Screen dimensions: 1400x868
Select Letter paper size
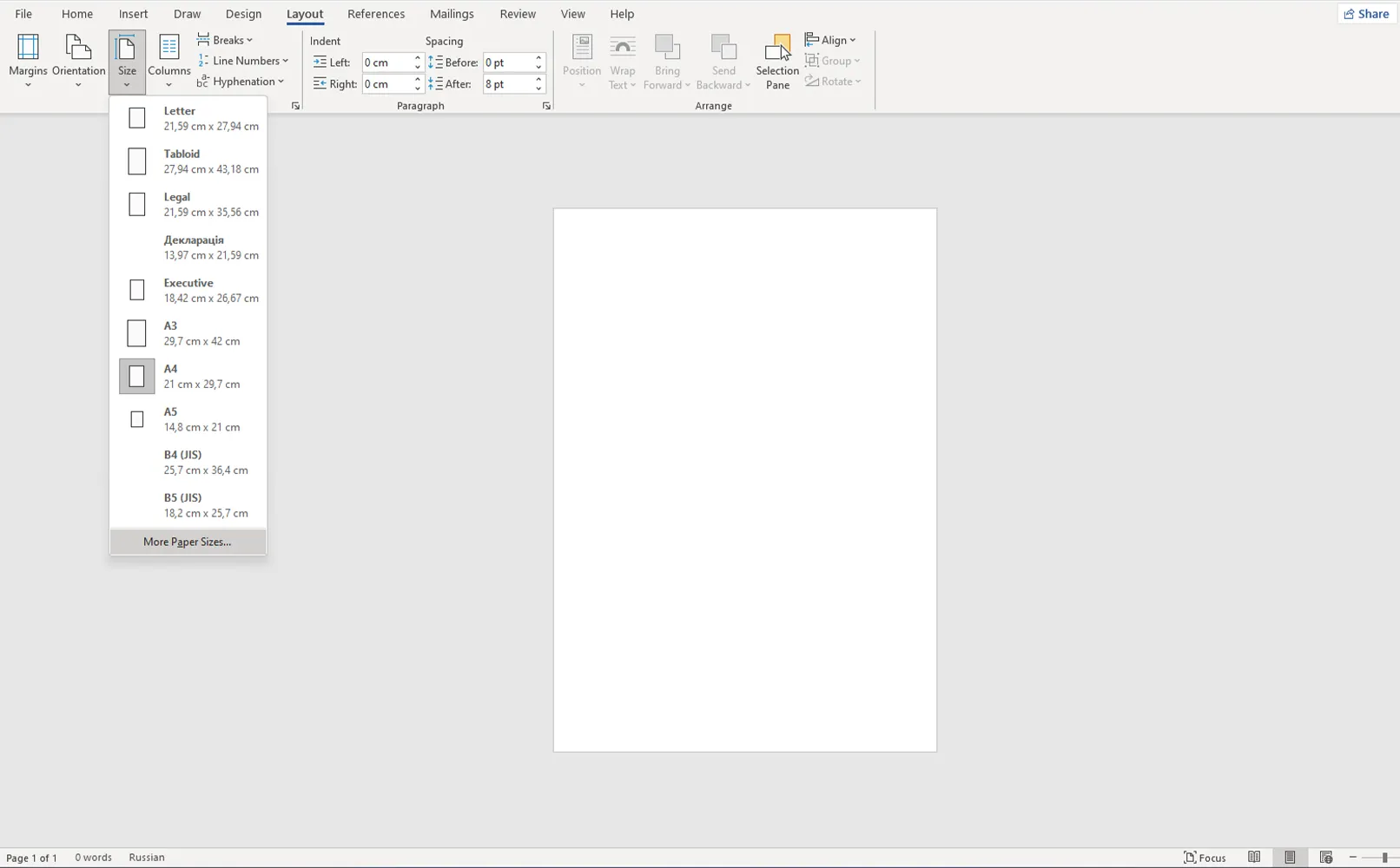point(188,118)
